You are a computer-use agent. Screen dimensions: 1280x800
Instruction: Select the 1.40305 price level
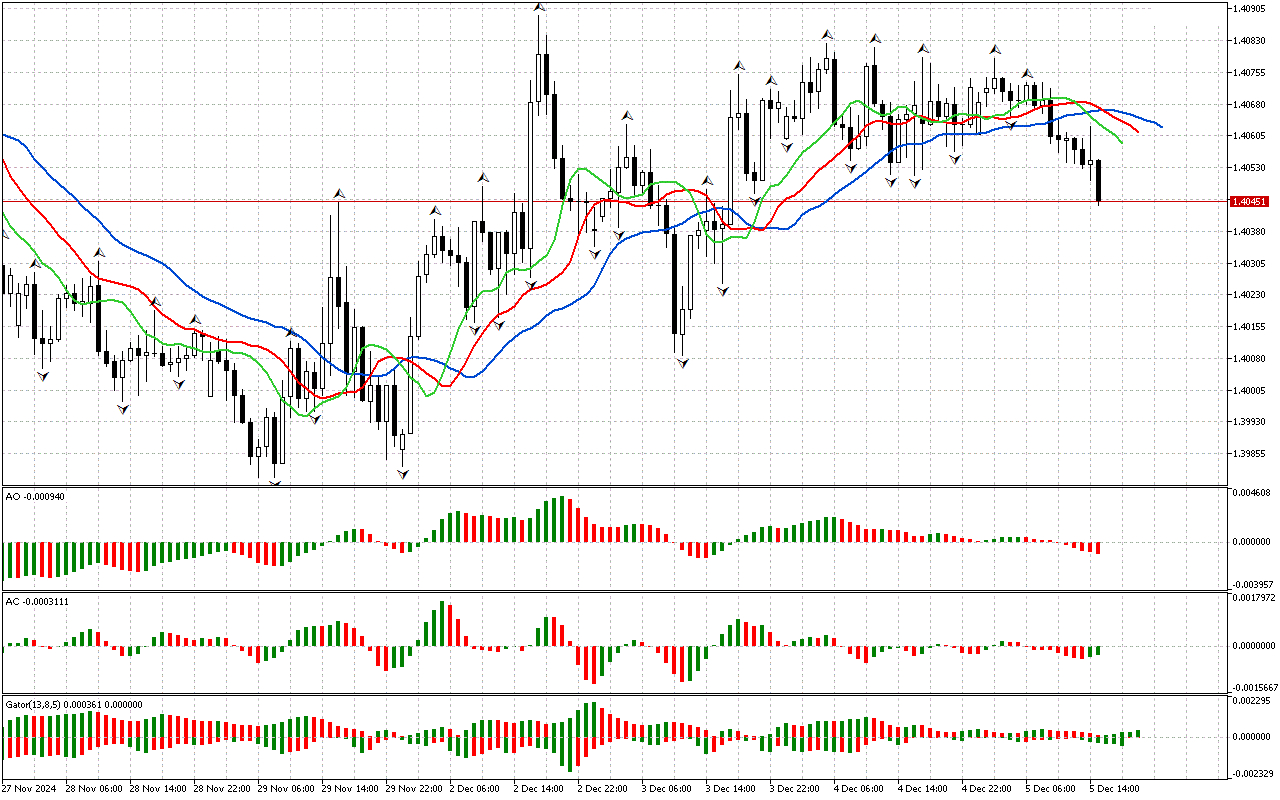[1250, 264]
